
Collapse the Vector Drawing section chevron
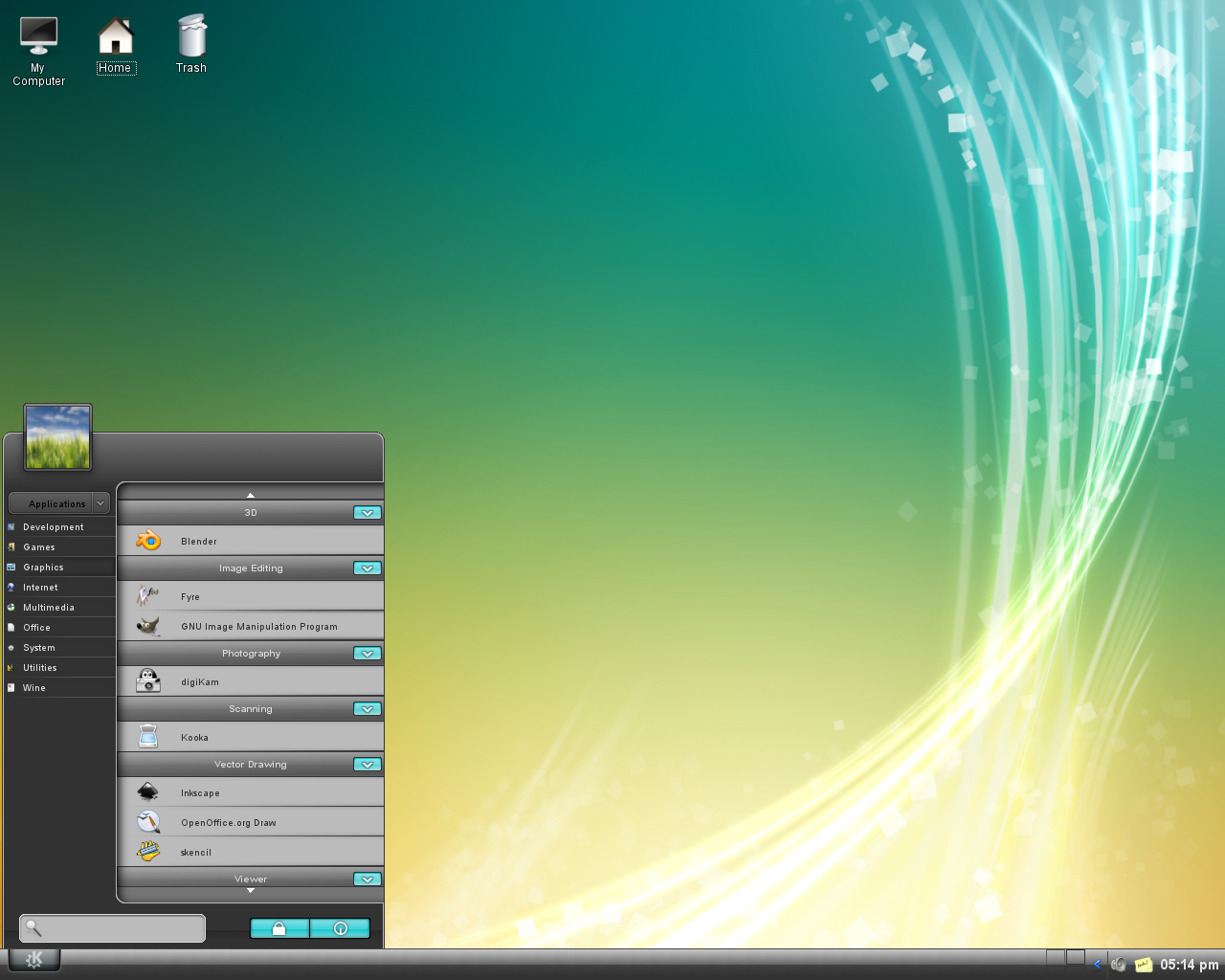[367, 765]
